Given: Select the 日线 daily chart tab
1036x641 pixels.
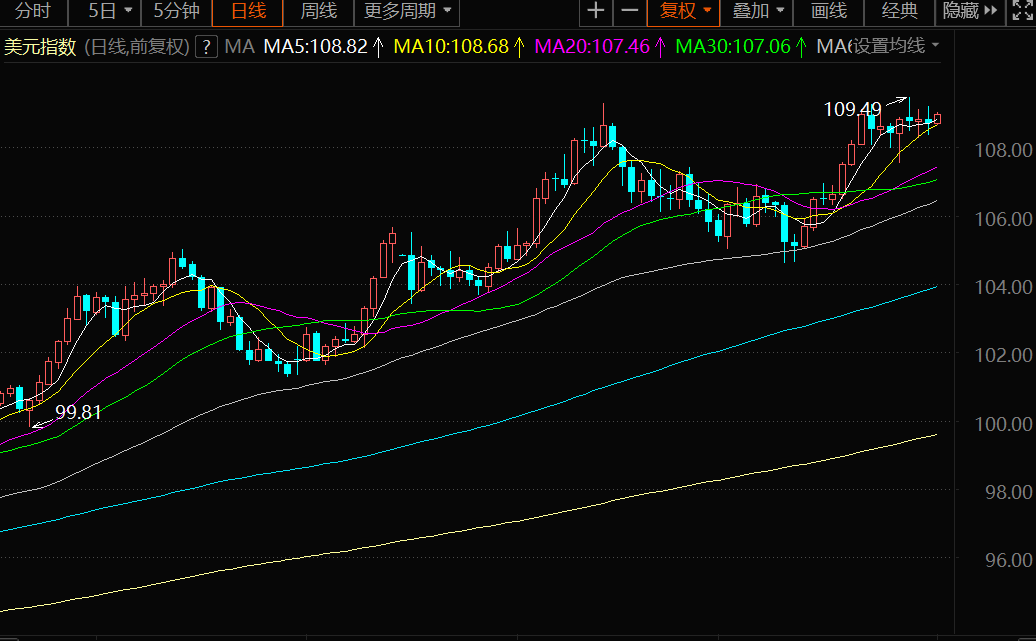Looking at the screenshot, I should [248, 12].
